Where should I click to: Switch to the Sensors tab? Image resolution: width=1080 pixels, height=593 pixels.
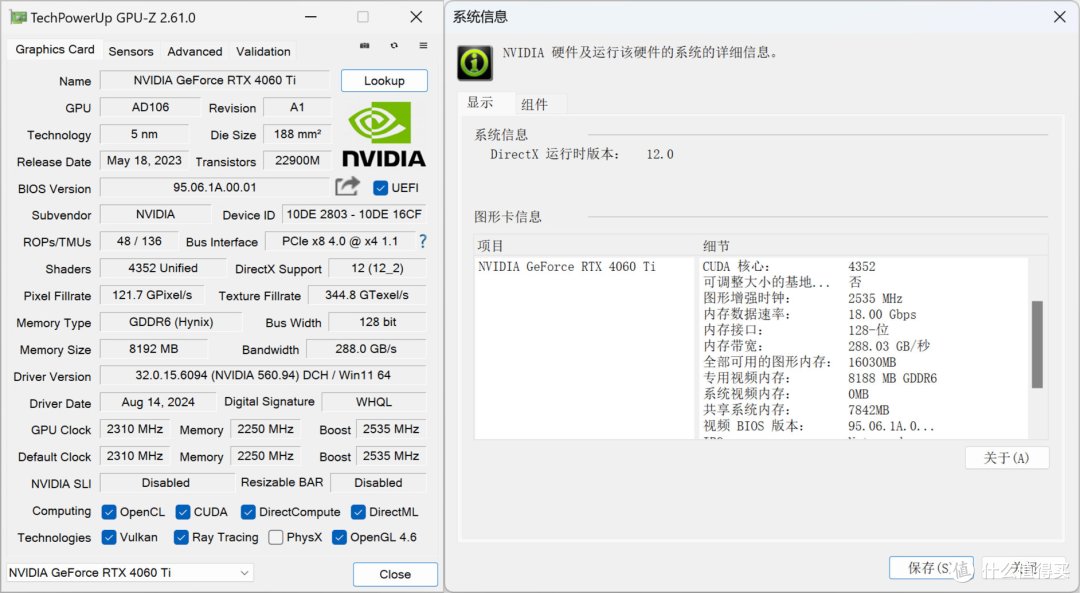pos(131,52)
